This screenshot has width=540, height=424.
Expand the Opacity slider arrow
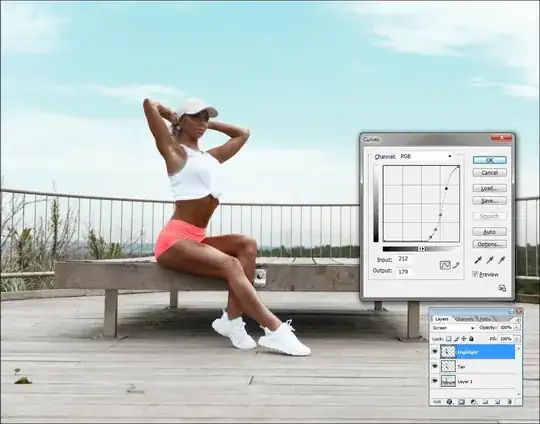tap(517, 328)
